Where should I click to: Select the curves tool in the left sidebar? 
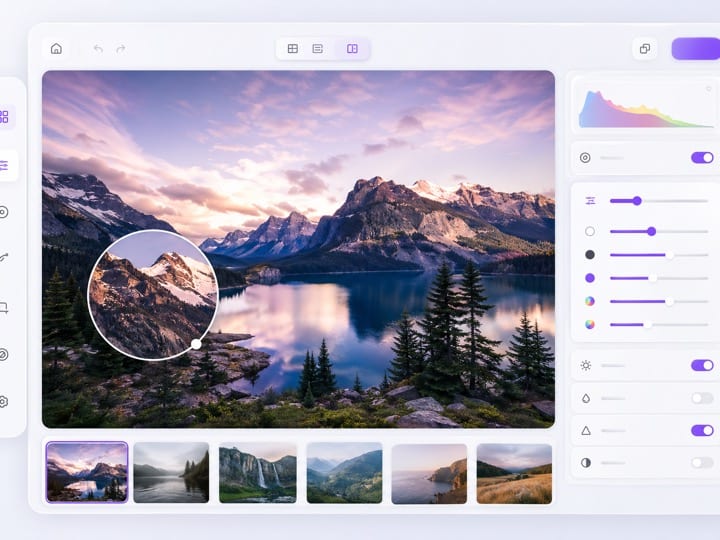click(x=4, y=257)
